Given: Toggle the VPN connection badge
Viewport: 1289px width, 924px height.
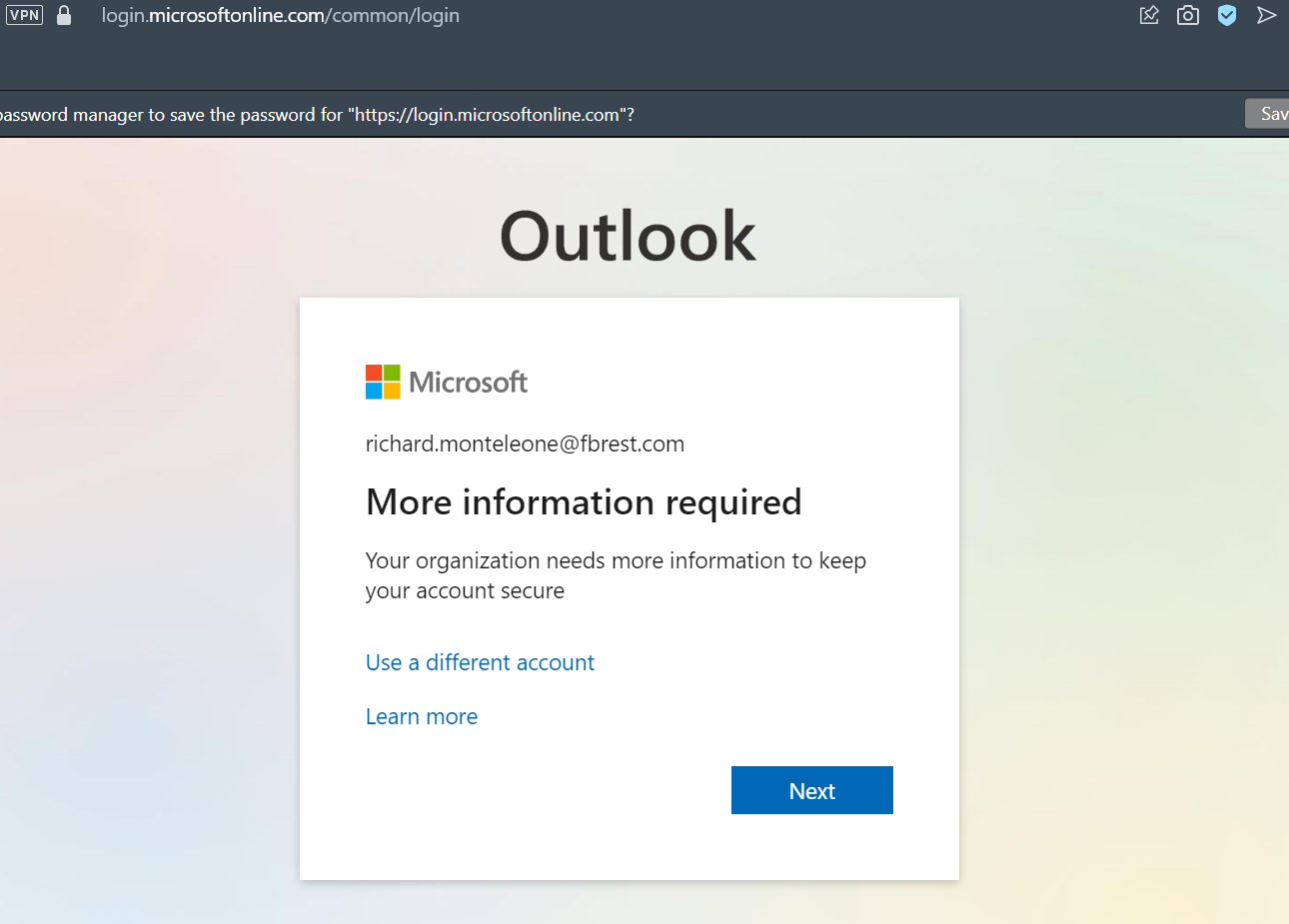Looking at the screenshot, I should [x=24, y=14].
